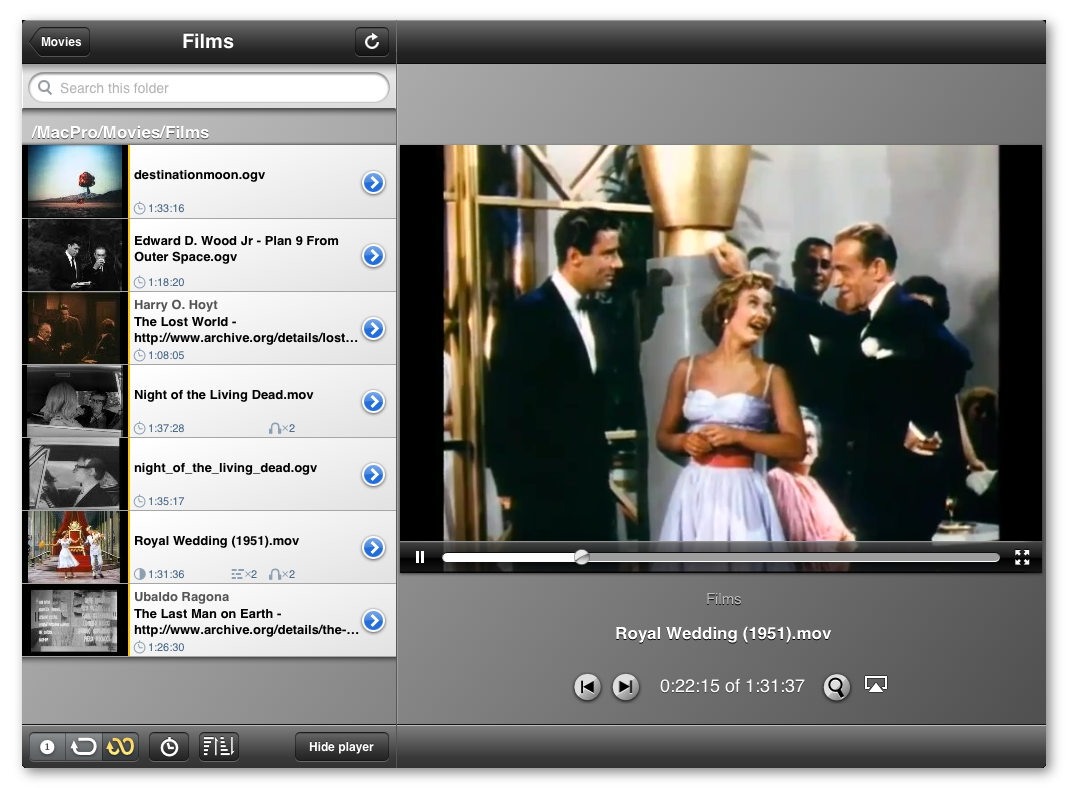Click audio tracks ×2 icon on Night of the Living Dead.mov
1068x788 pixels.
click(282, 428)
